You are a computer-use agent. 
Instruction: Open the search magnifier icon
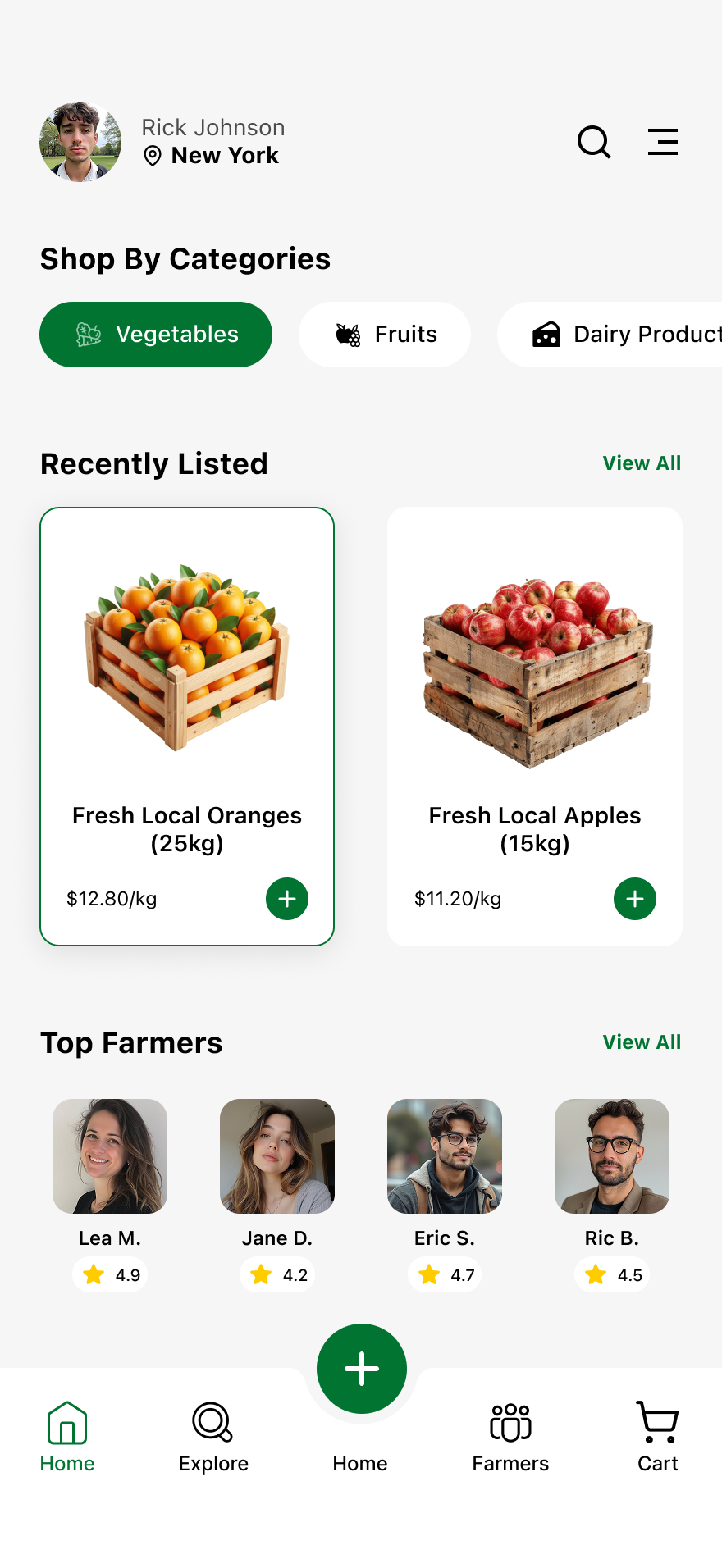[594, 142]
